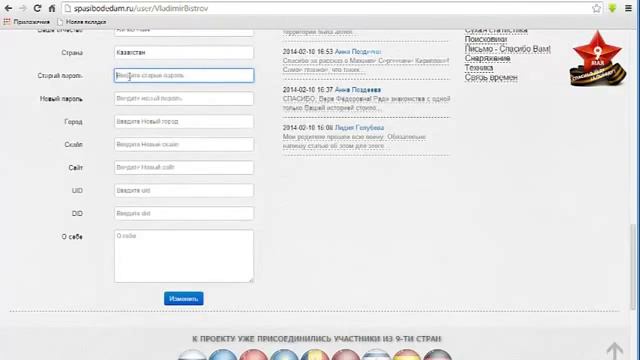Open the Техника link
The image size is (640, 360).
click(x=479, y=68)
